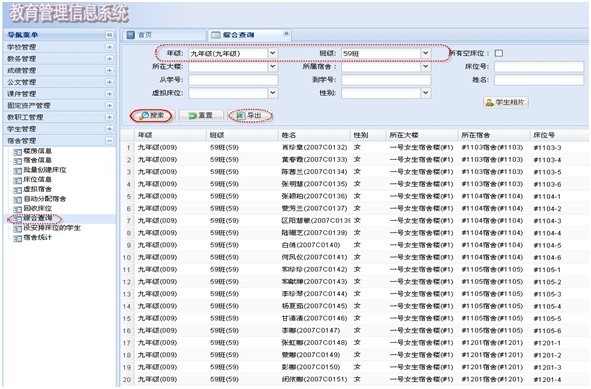
Task: Sort by the 床位号 column header
Action: click(559, 135)
